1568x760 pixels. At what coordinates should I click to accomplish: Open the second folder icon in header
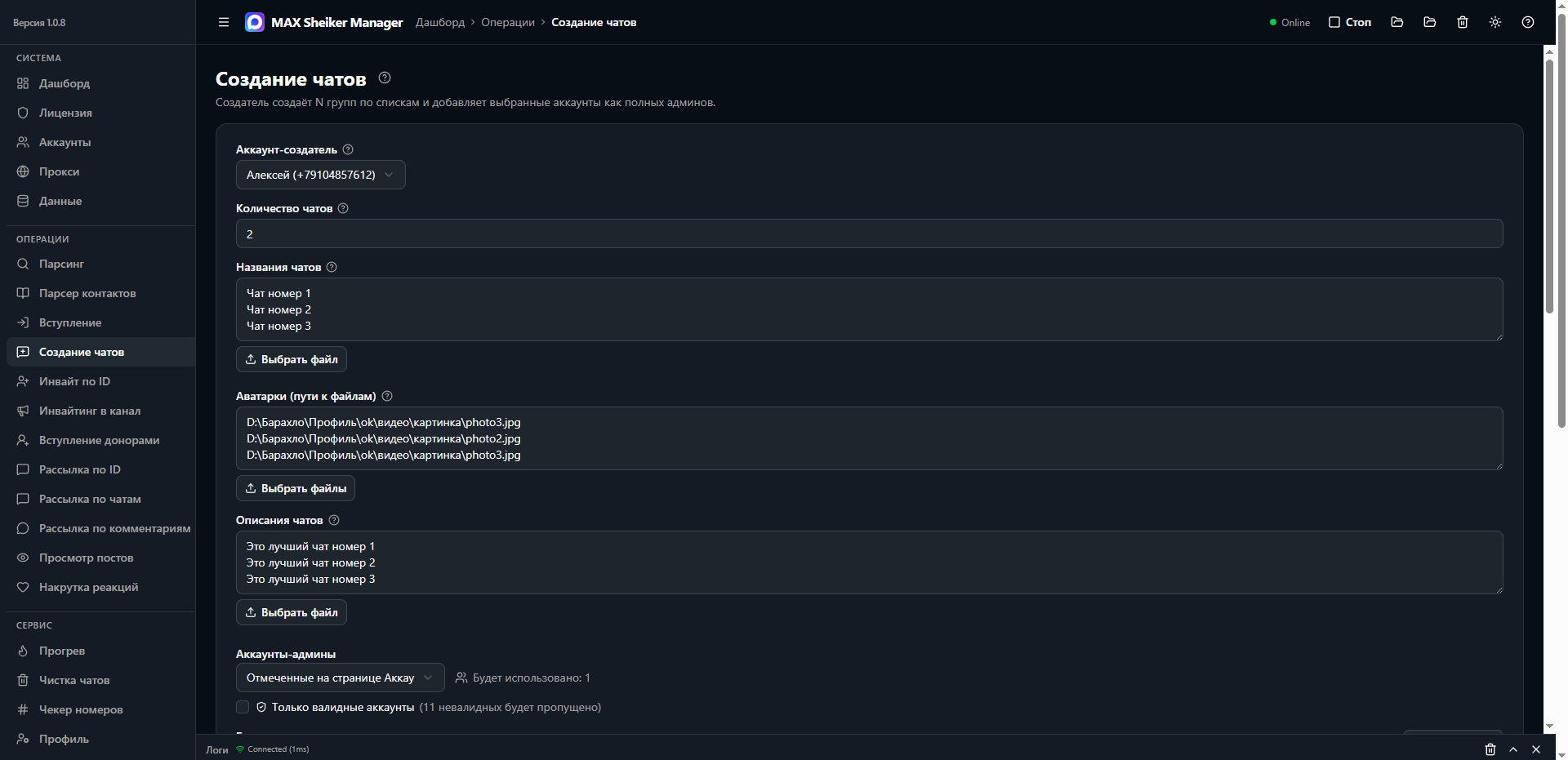1430,22
